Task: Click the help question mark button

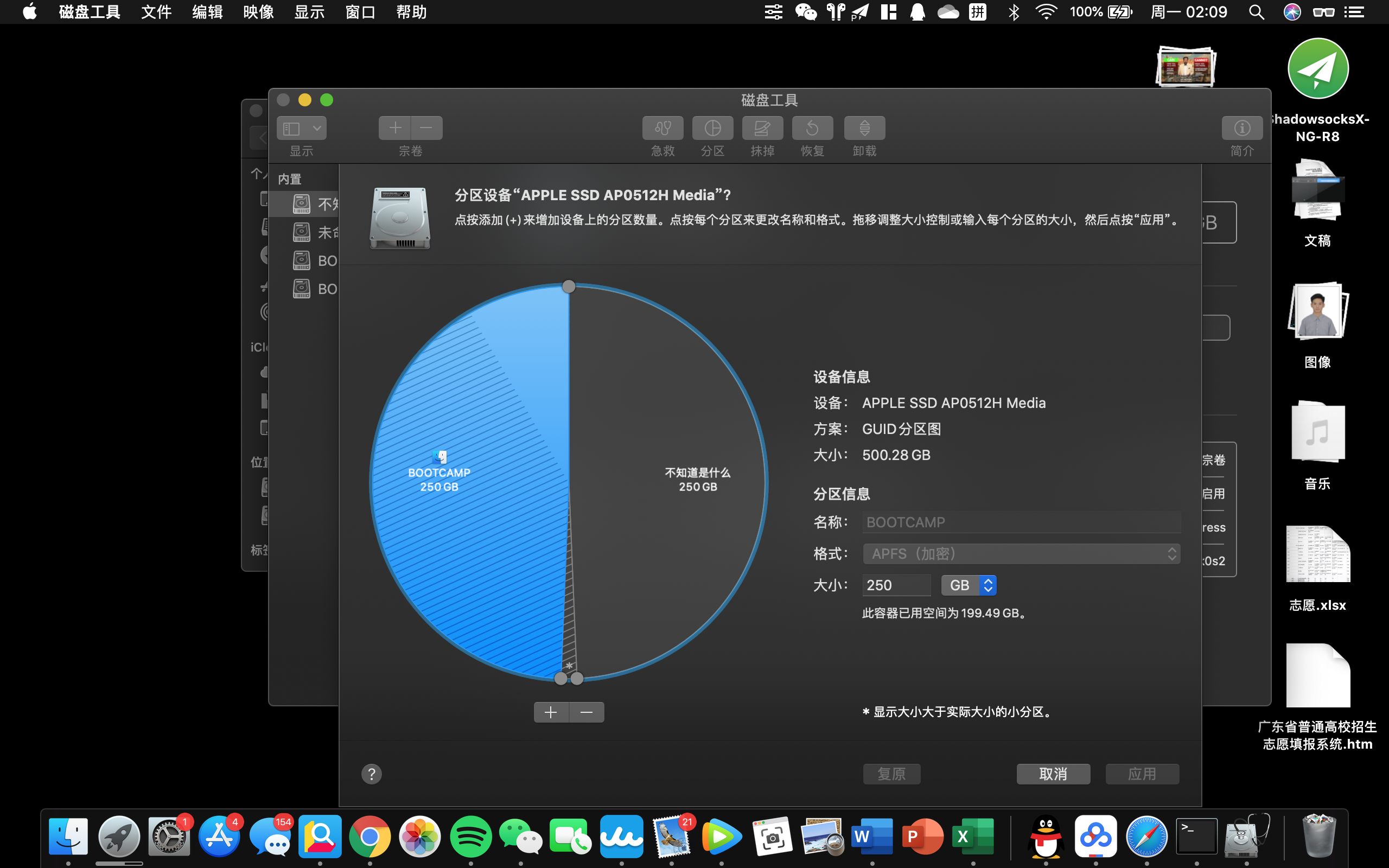Action: point(371,774)
